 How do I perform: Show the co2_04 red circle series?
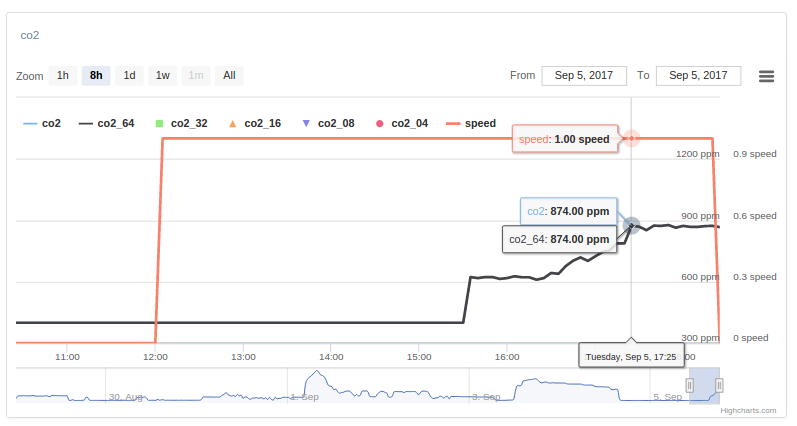click(x=402, y=124)
